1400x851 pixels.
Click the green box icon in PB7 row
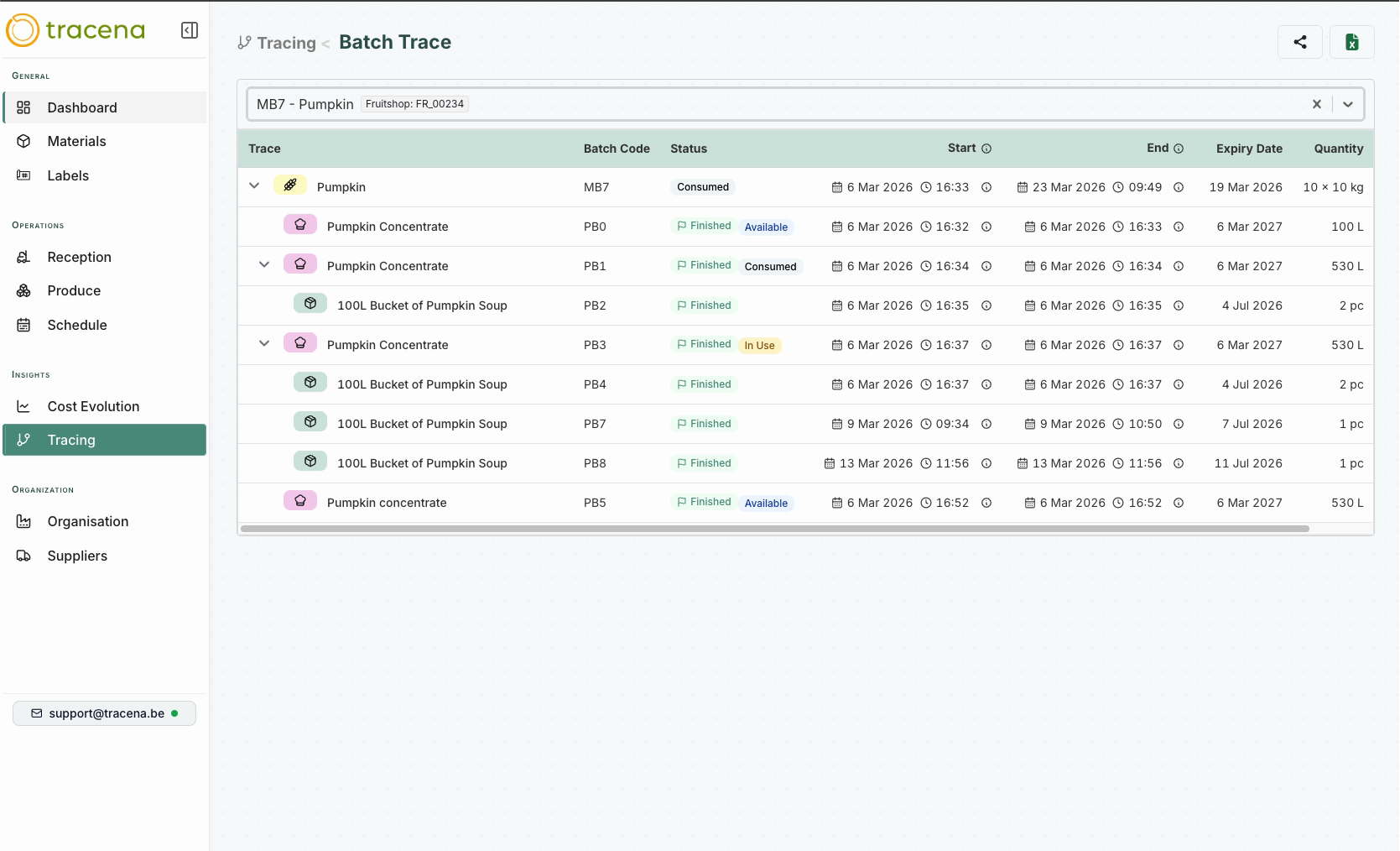310,422
